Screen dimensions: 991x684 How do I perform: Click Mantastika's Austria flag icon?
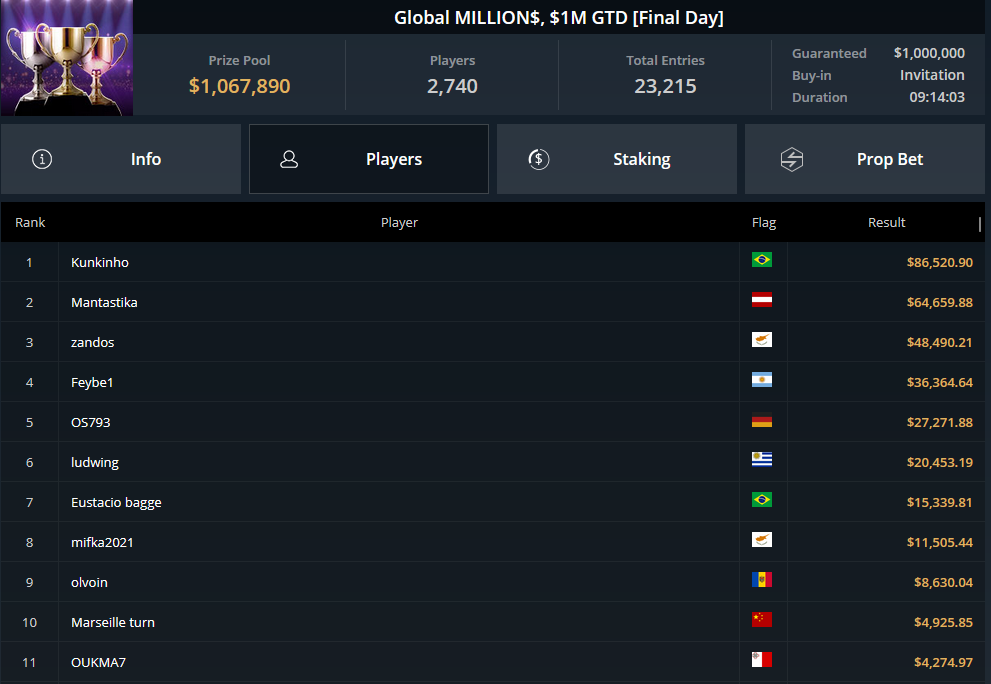pyautogui.click(x=762, y=300)
